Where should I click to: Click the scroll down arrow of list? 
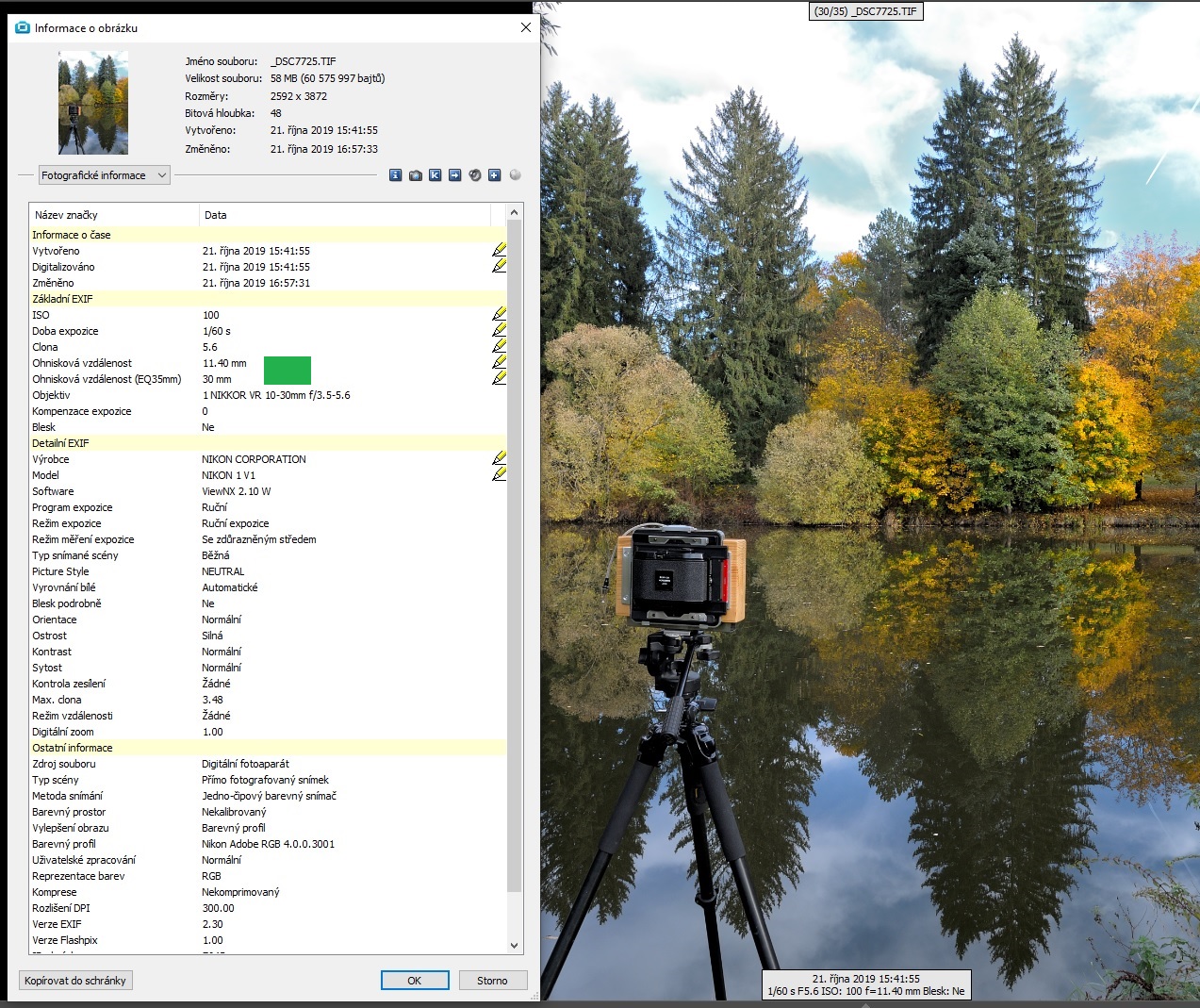(x=514, y=945)
